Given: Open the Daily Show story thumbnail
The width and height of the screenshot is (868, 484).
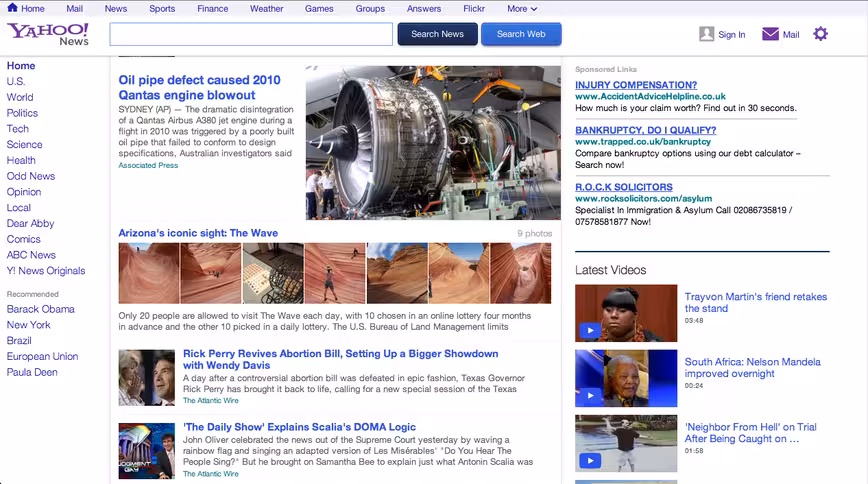Looking at the screenshot, I should 146,451.
